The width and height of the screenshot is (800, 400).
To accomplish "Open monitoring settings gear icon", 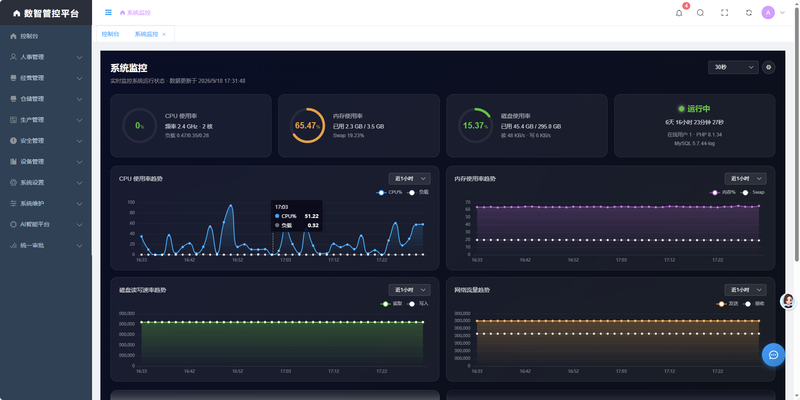I will (x=768, y=67).
